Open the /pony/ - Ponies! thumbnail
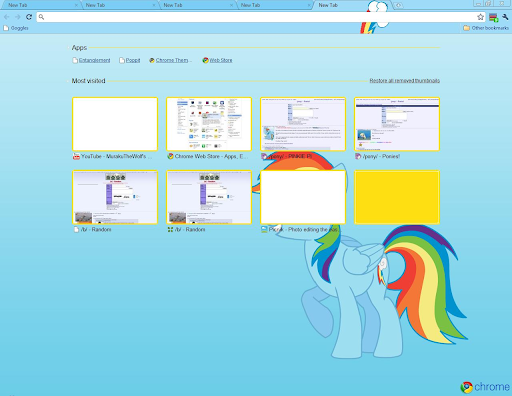 click(397, 124)
